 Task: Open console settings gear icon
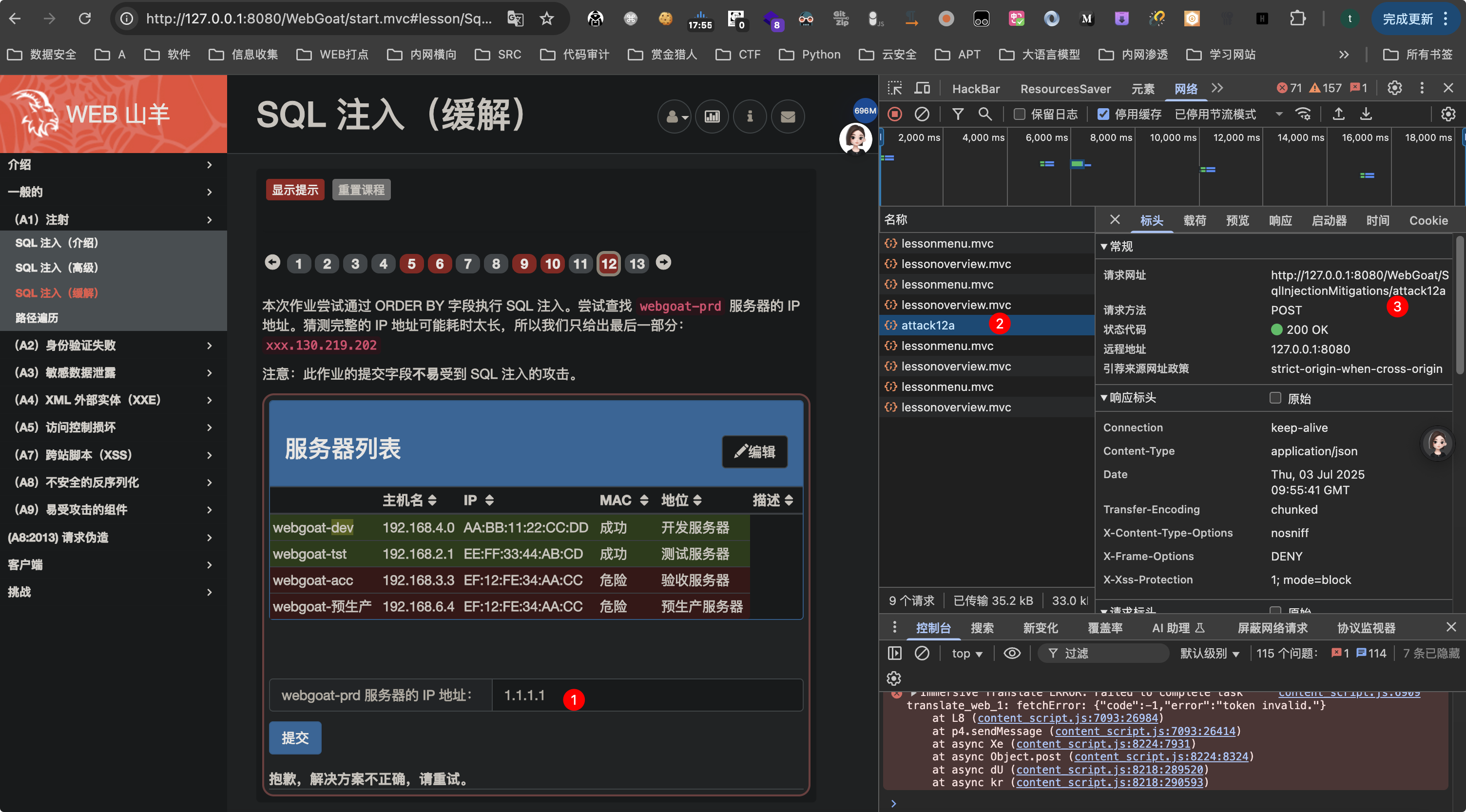click(x=894, y=678)
